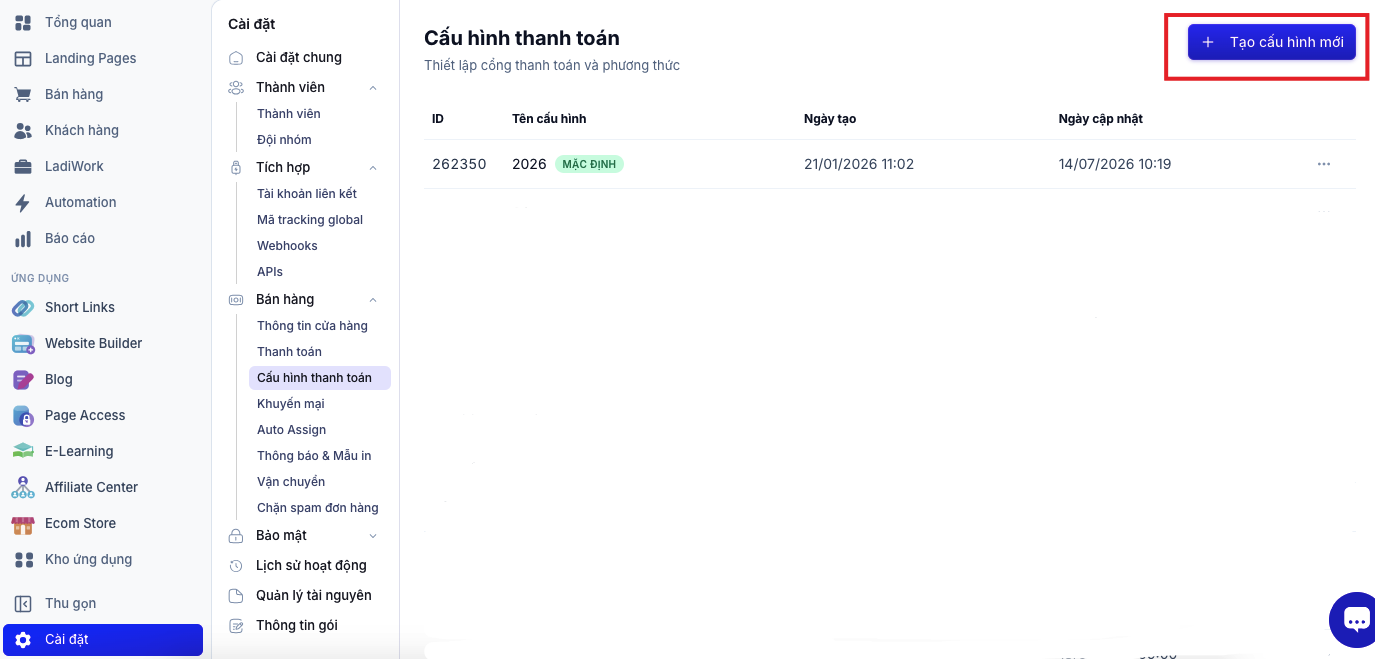The width and height of the screenshot is (1375, 659).
Task: Open the E-Learning graduation cap icon
Action: pos(23,451)
